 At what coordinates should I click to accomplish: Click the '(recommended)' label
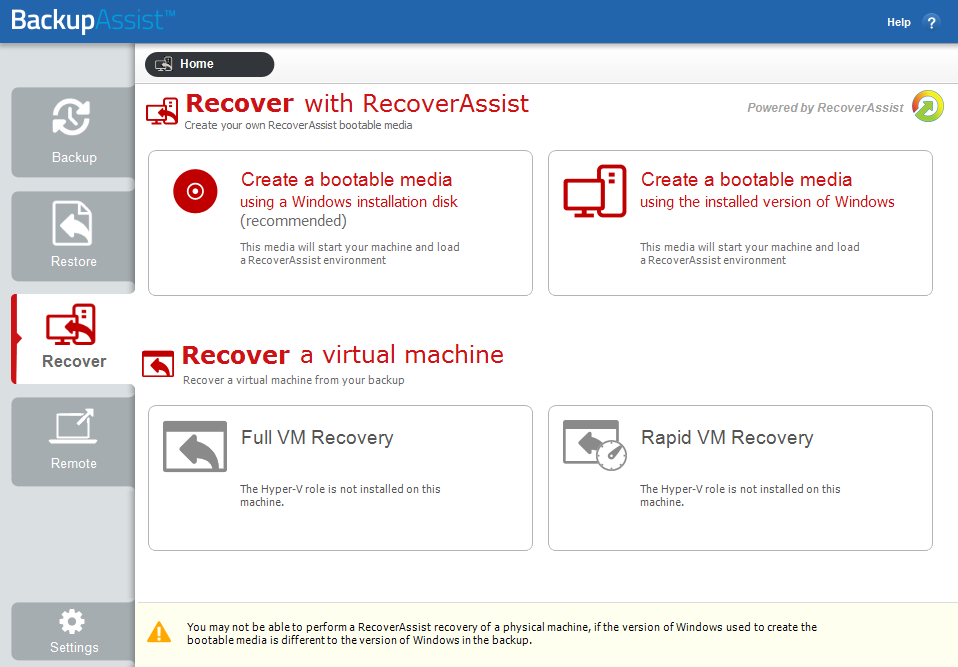pyautogui.click(x=293, y=221)
